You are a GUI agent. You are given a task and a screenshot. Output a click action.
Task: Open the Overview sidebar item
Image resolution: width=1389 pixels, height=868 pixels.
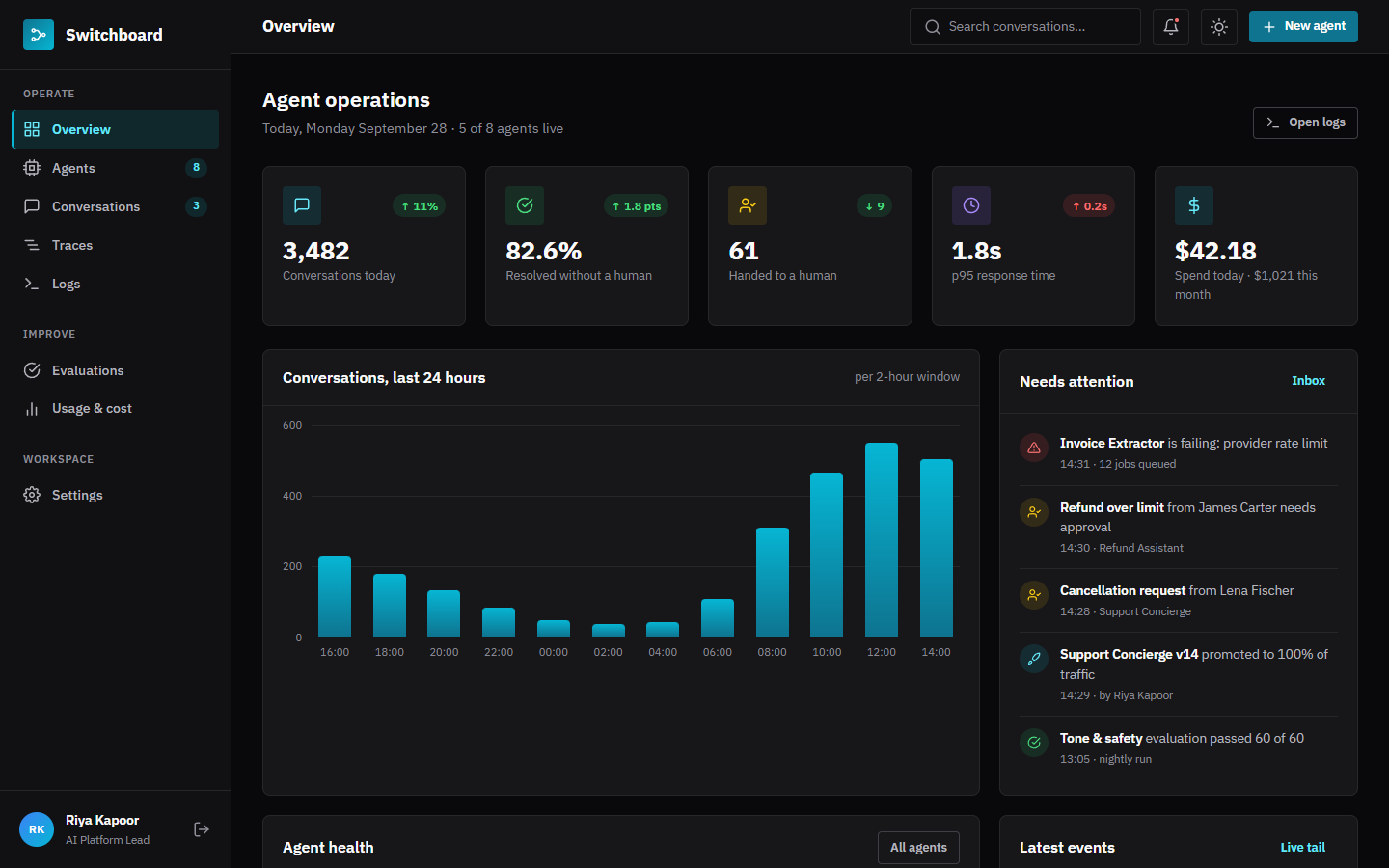(116, 129)
